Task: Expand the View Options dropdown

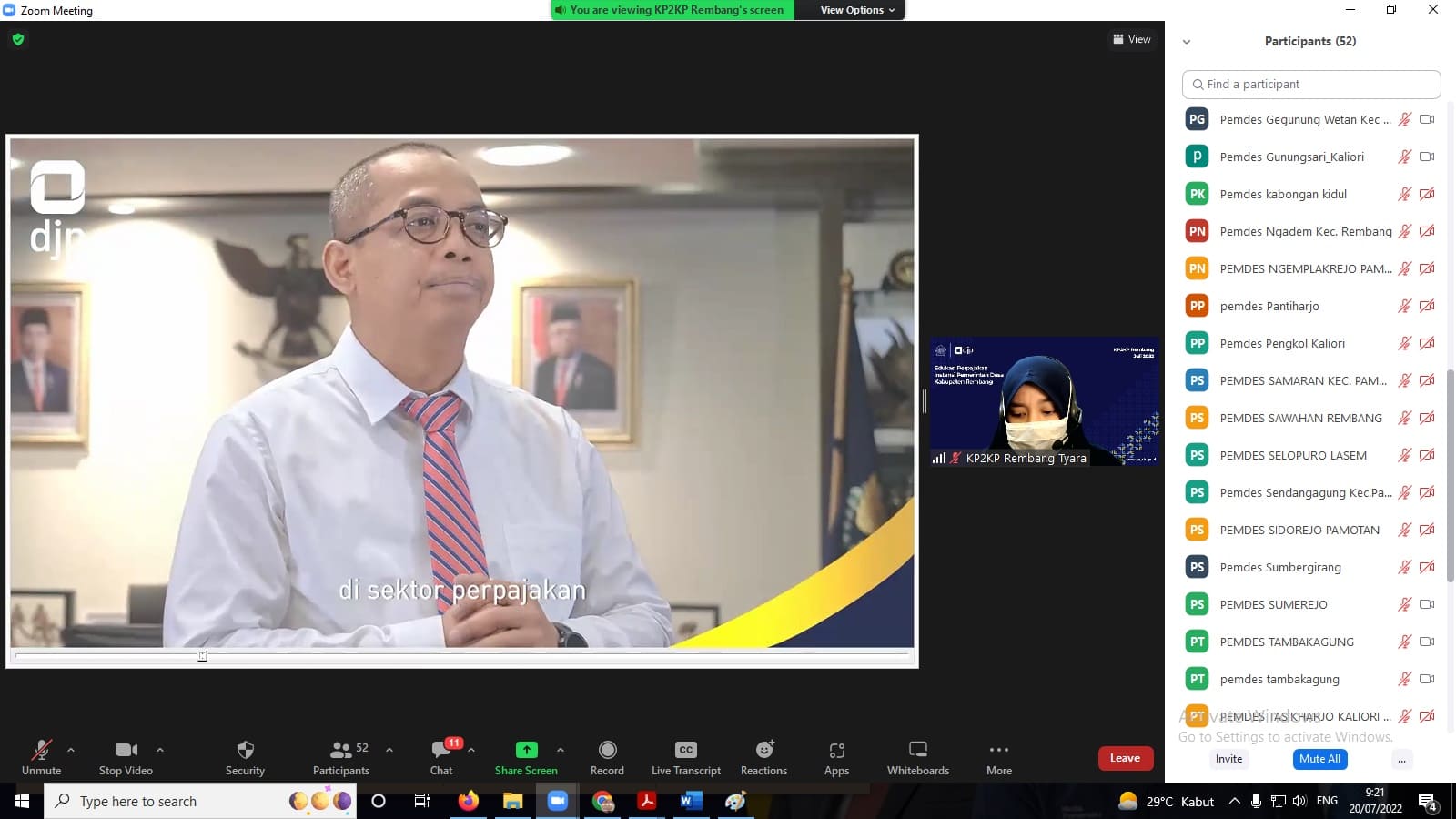Action: click(856, 10)
